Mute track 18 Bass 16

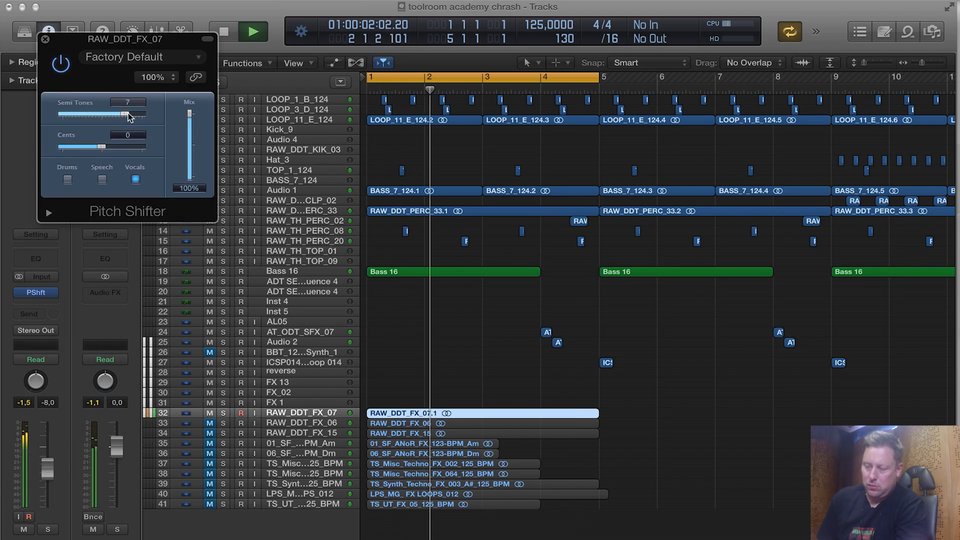(x=209, y=271)
